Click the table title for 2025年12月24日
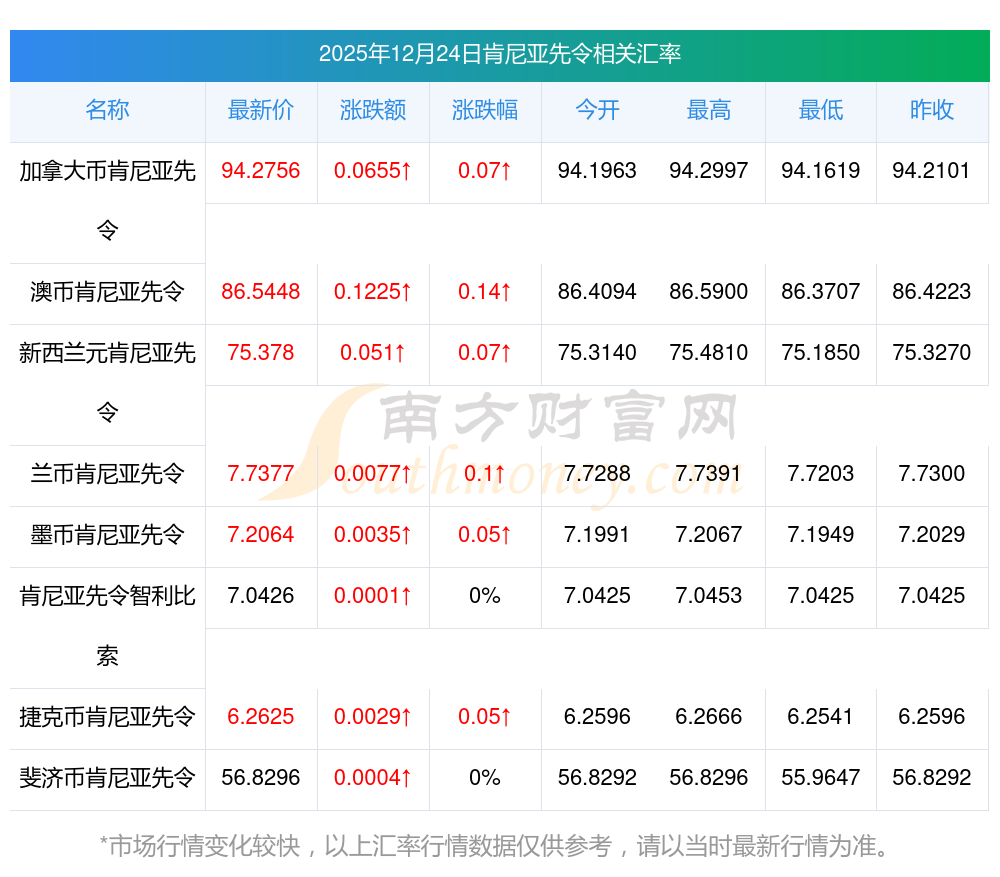The height and width of the screenshot is (877, 1000). [x=500, y=54]
